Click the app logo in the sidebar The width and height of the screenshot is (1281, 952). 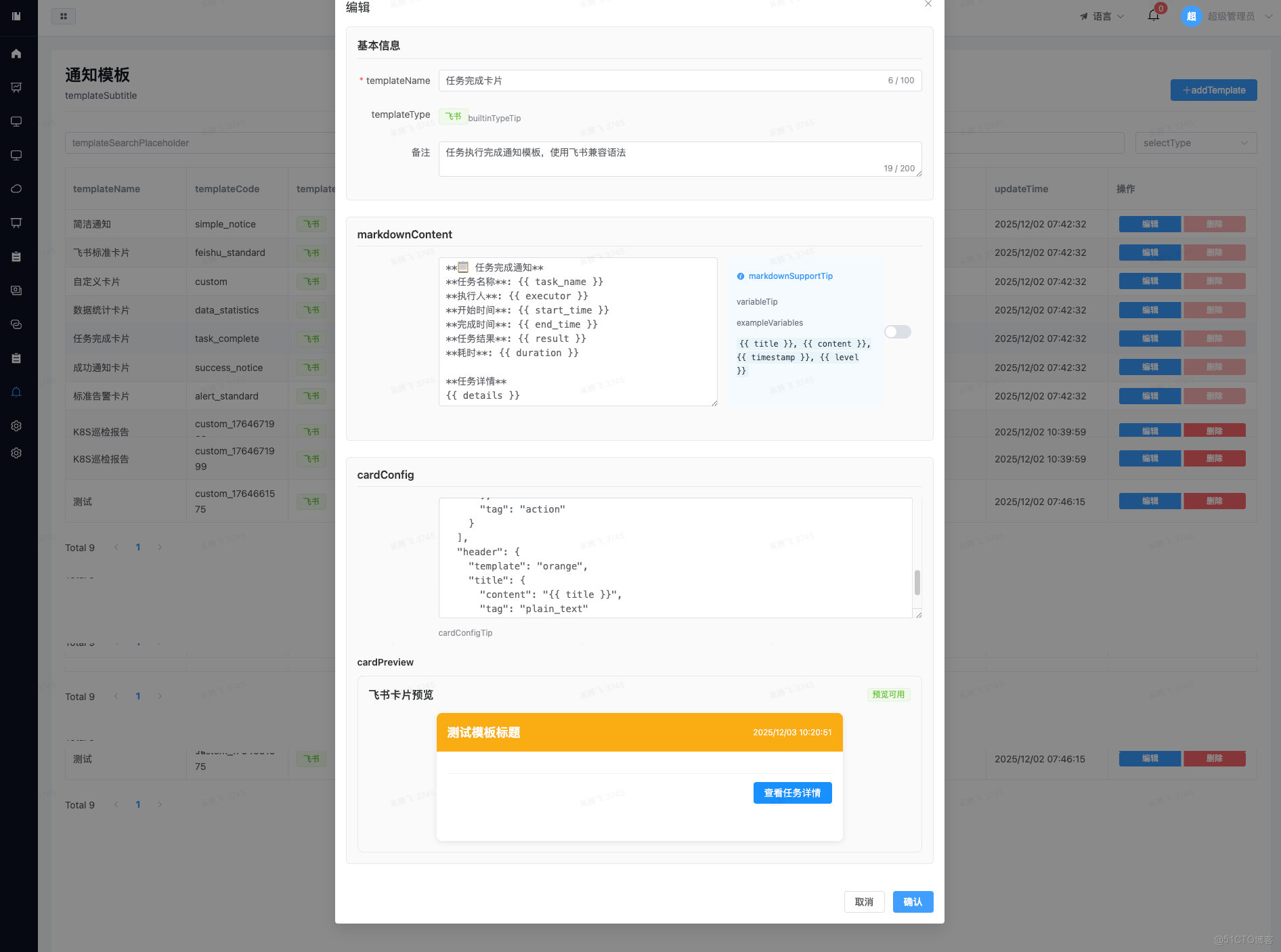tap(16, 16)
